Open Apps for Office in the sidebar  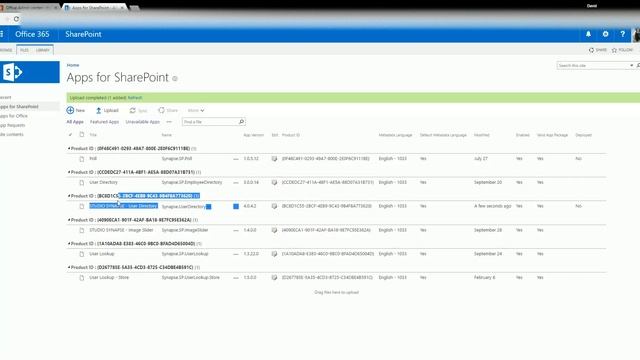click(14, 116)
